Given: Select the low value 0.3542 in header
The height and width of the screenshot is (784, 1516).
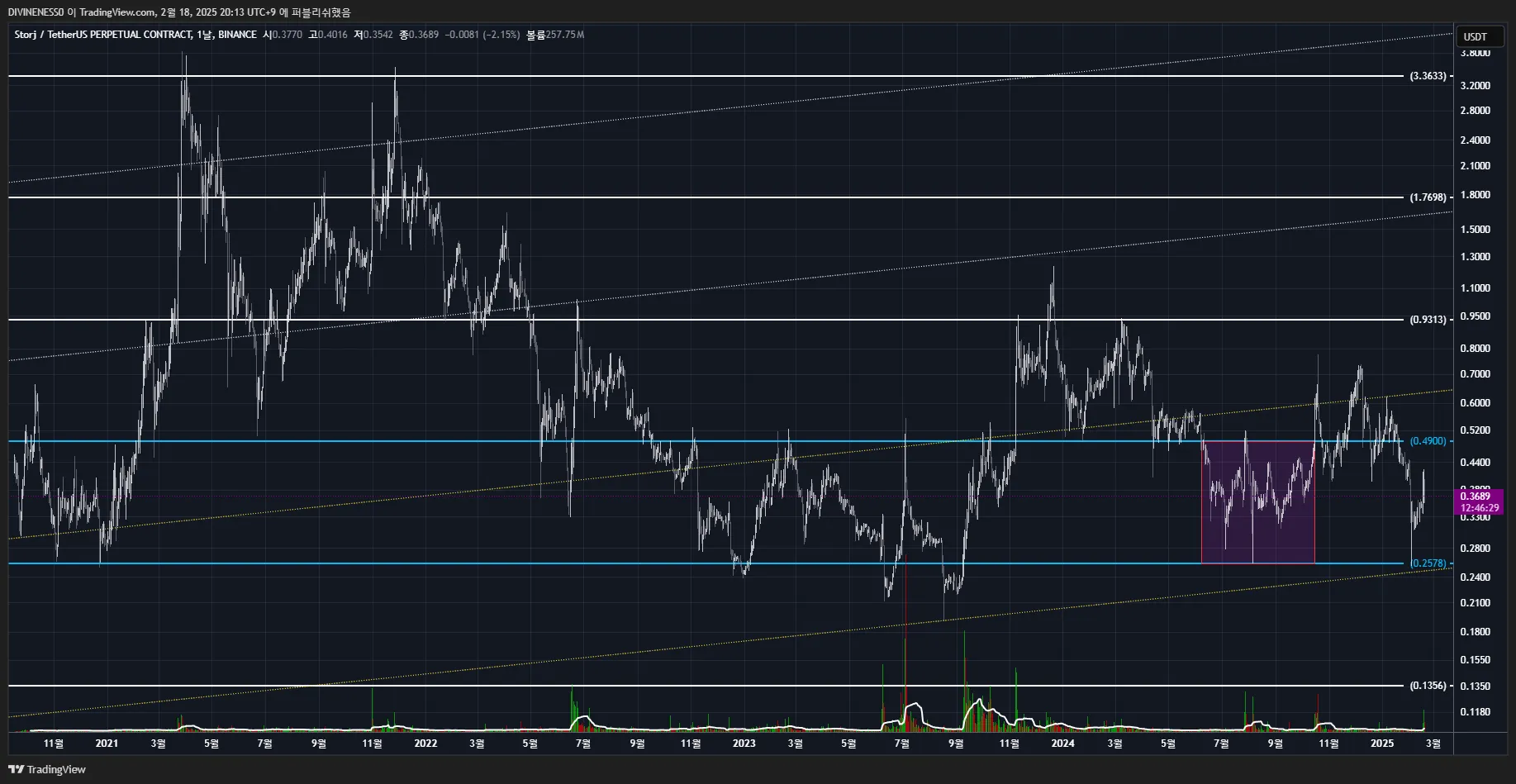Looking at the screenshot, I should pos(378,35).
